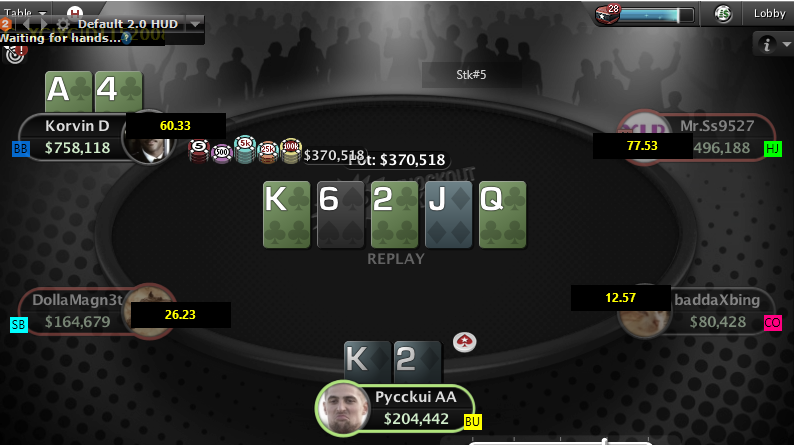Click the REPLAY label under the board
The height and width of the screenshot is (445, 794).
pos(395,259)
